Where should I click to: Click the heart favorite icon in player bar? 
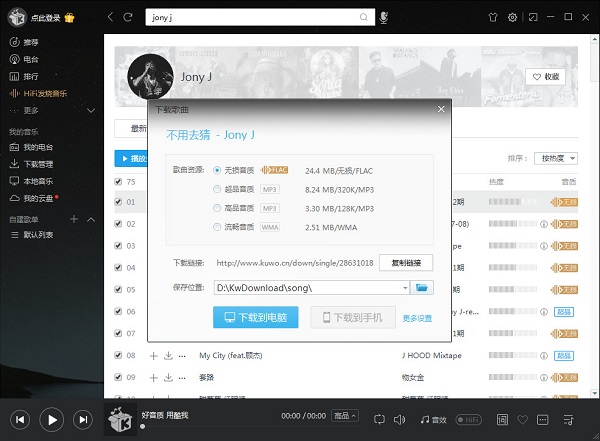524,419
